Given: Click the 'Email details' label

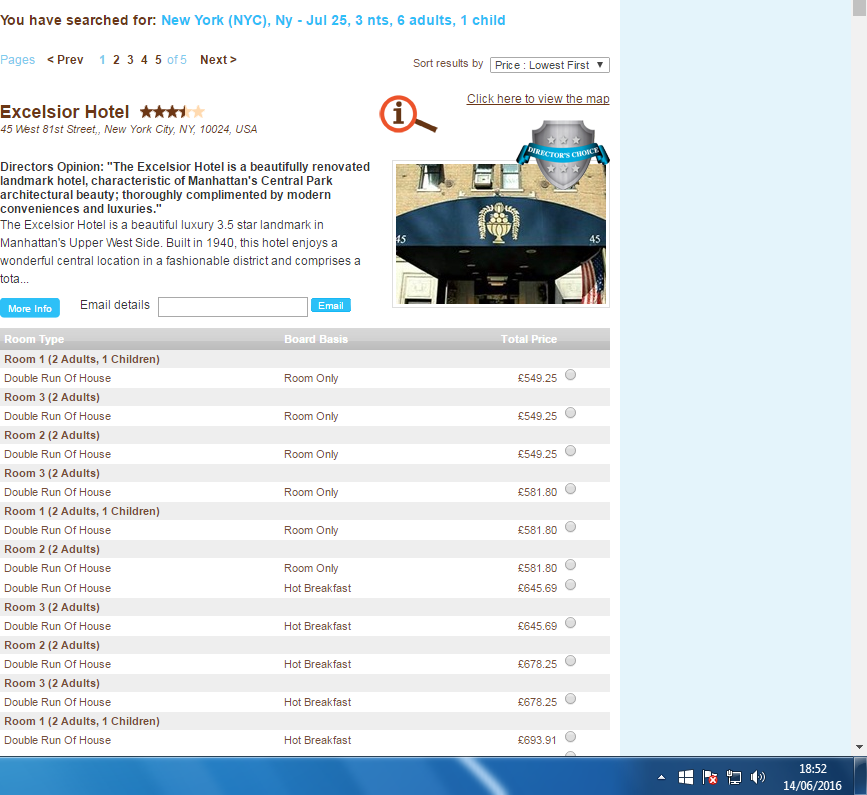Looking at the screenshot, I should (115, 305).
